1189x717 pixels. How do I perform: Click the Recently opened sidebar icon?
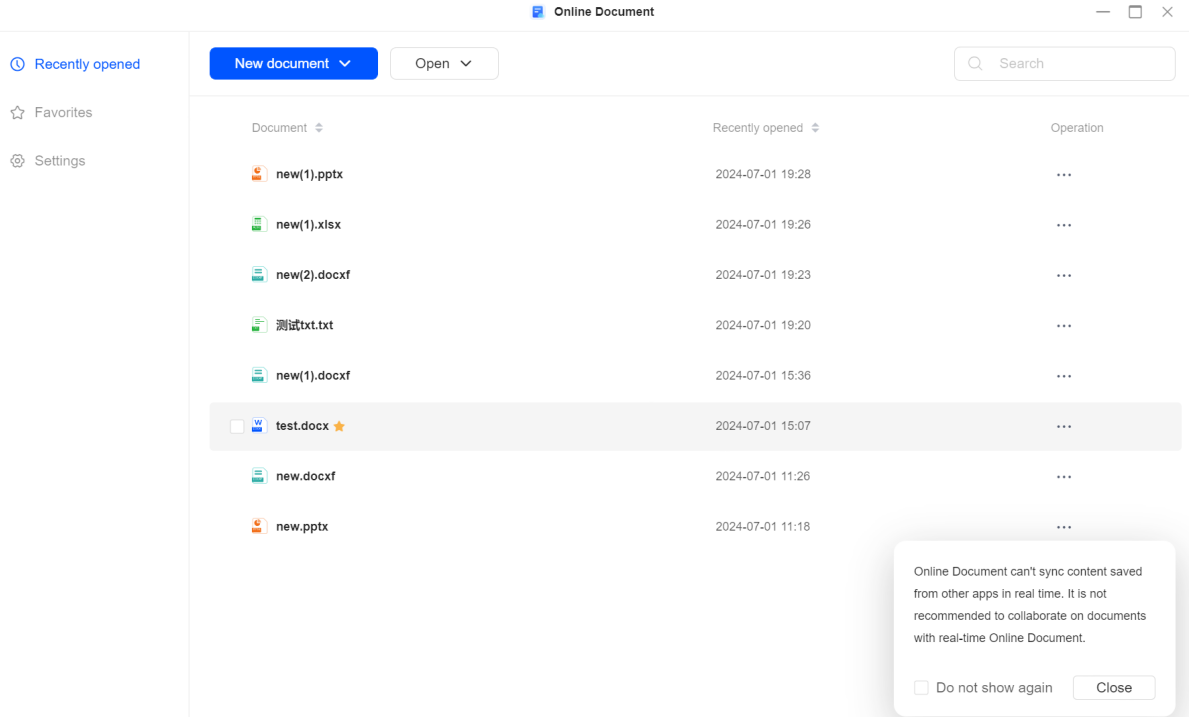16,63
